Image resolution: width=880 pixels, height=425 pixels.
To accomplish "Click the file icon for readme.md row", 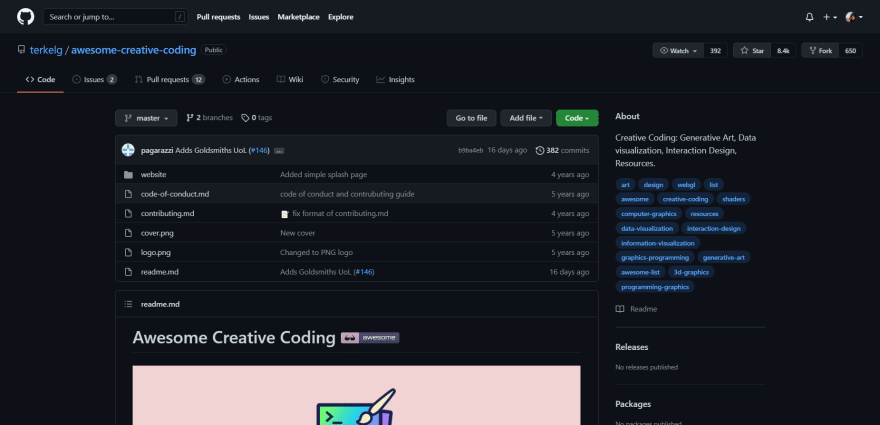I will 129,272.
